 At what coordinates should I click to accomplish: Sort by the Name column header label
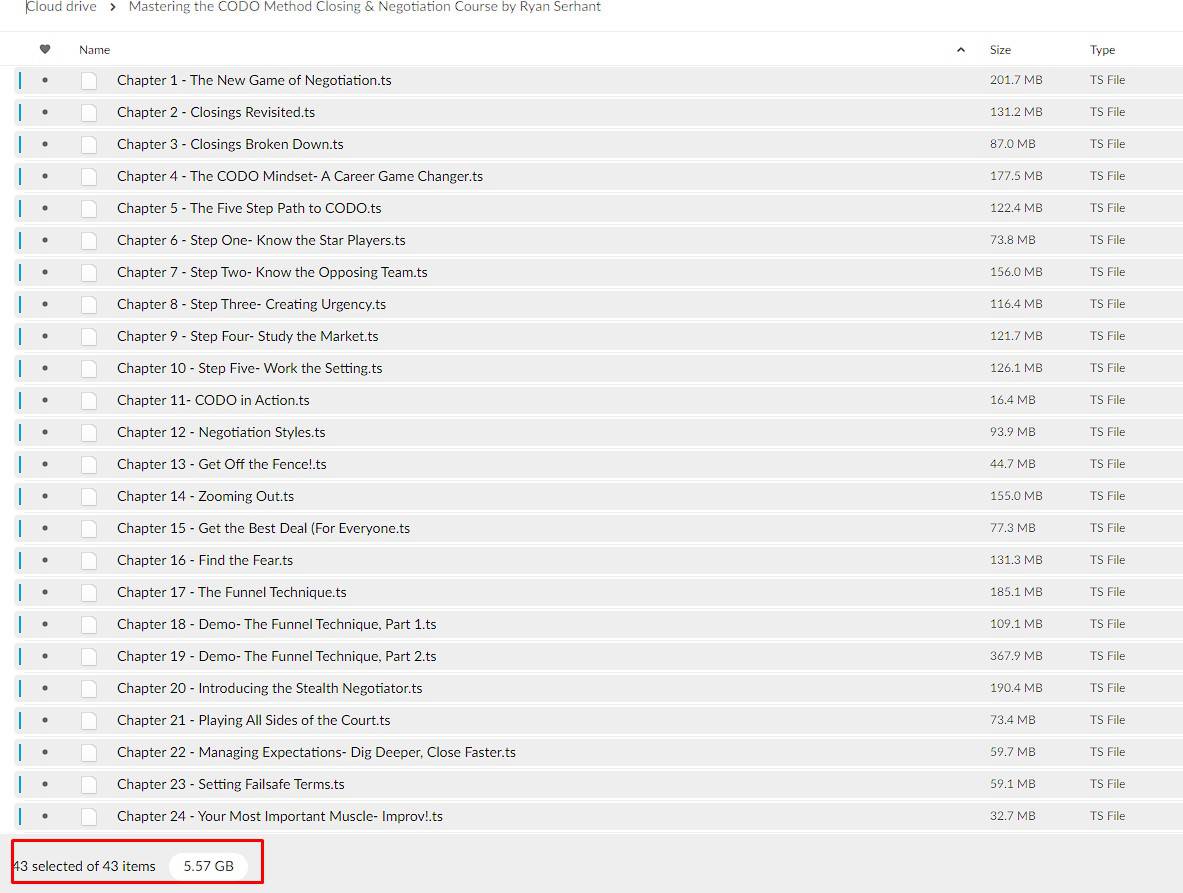[x=95, y=50]
